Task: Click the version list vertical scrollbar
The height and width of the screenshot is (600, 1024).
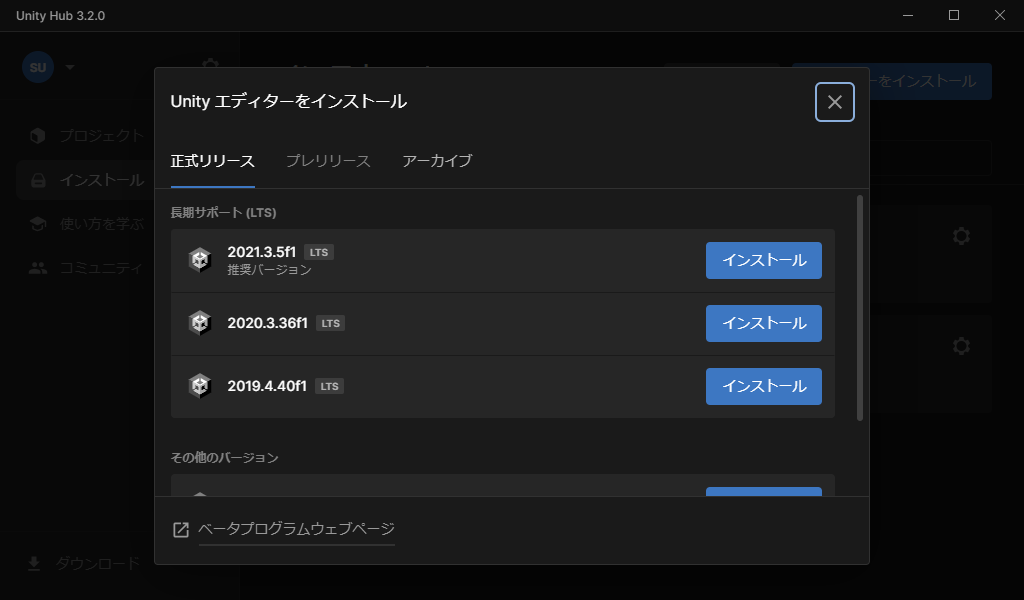Action: pyautogui.click(x=860, y=308)
